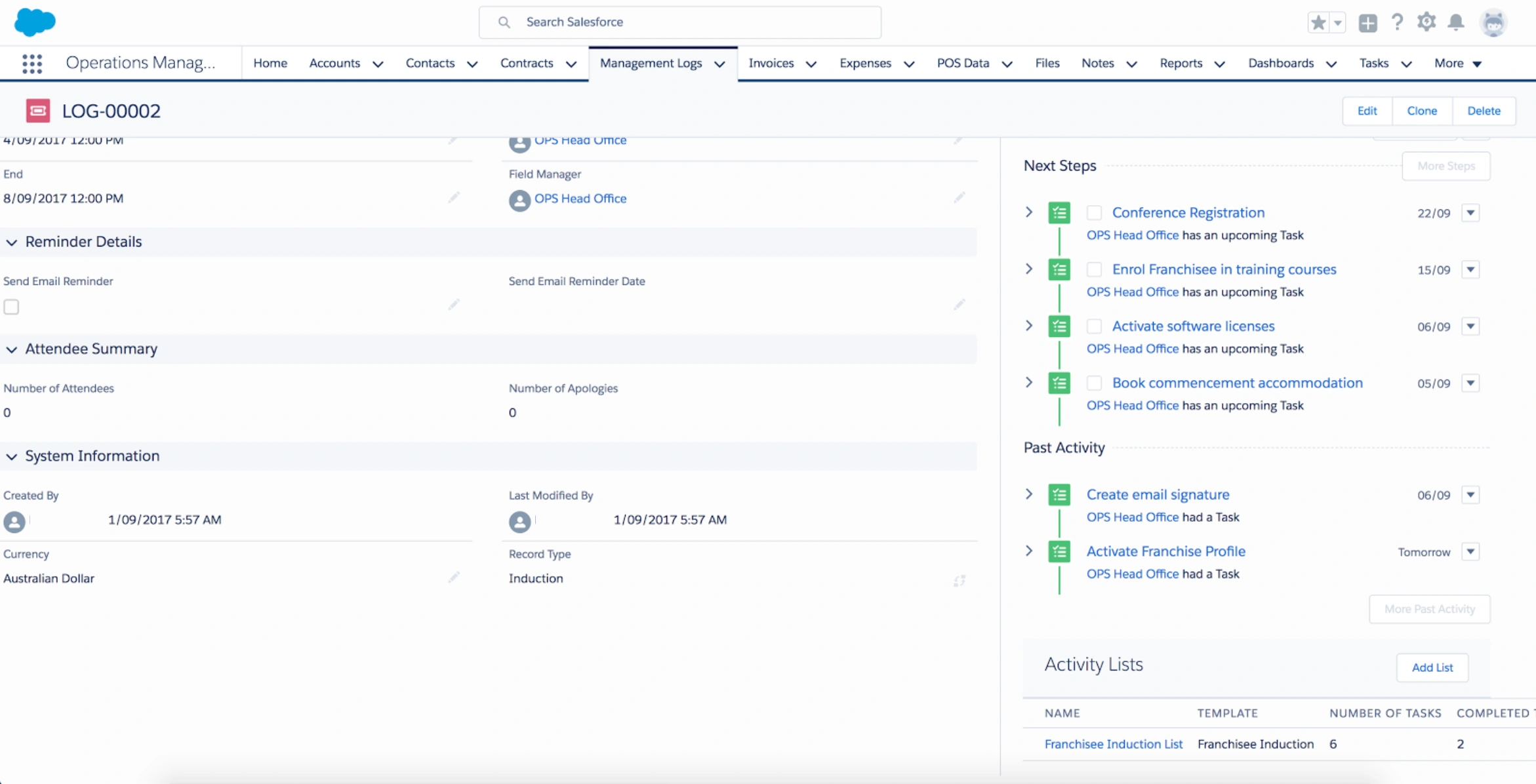This screenshot has height=784, width=1536.
Task: Open the Help question mark icon
Action: coord(1397,22)
